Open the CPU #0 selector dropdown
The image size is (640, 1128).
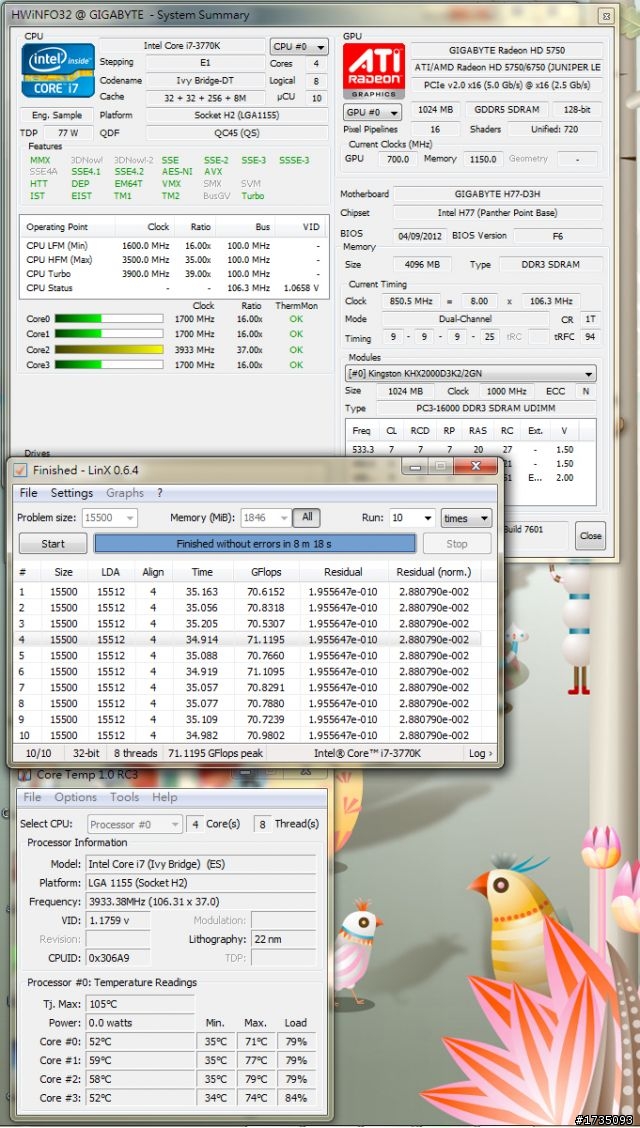pos(299,47)
